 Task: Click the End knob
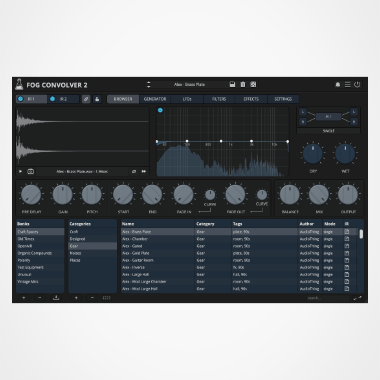point(152,195)
